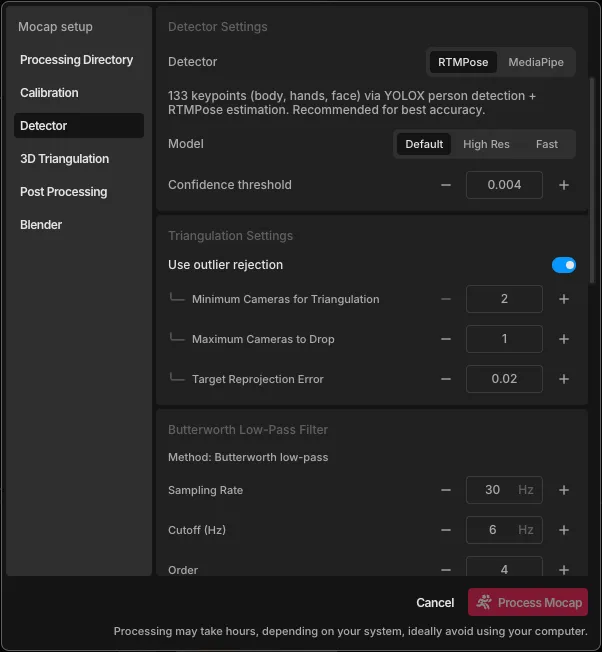Click the Cutoff Hz value field
This screenshot has width=602, height=652.
(x=504, y=530)
